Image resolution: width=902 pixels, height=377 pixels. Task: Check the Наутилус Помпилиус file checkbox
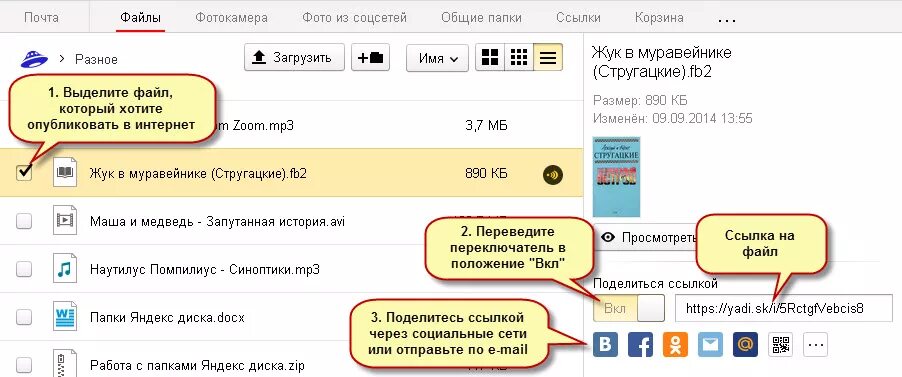tap(24, 269)
